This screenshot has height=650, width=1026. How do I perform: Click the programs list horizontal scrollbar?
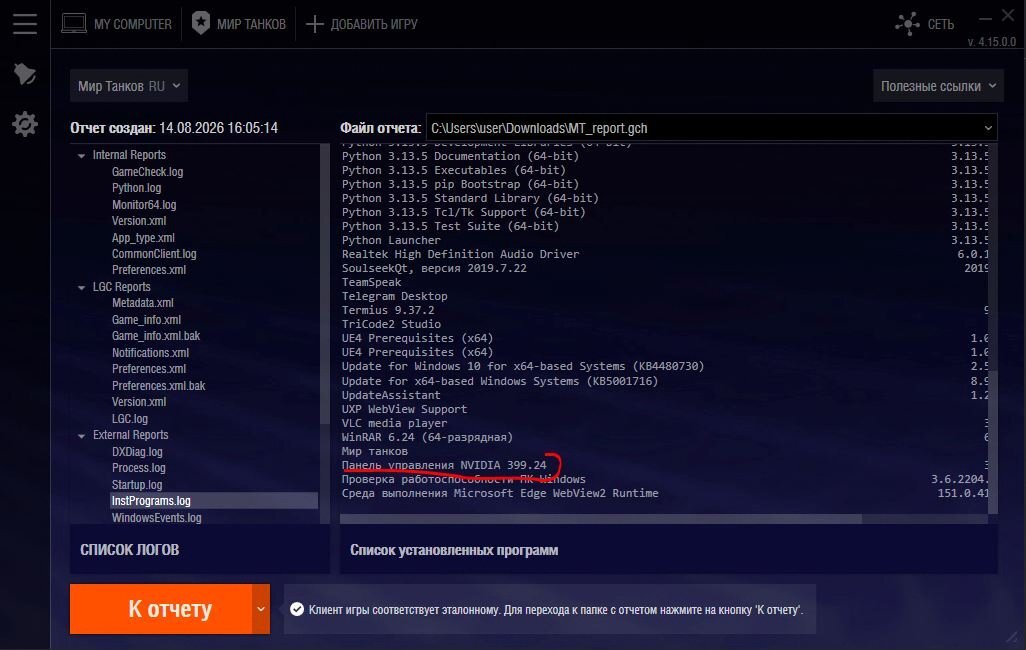(x=601, y=518)
